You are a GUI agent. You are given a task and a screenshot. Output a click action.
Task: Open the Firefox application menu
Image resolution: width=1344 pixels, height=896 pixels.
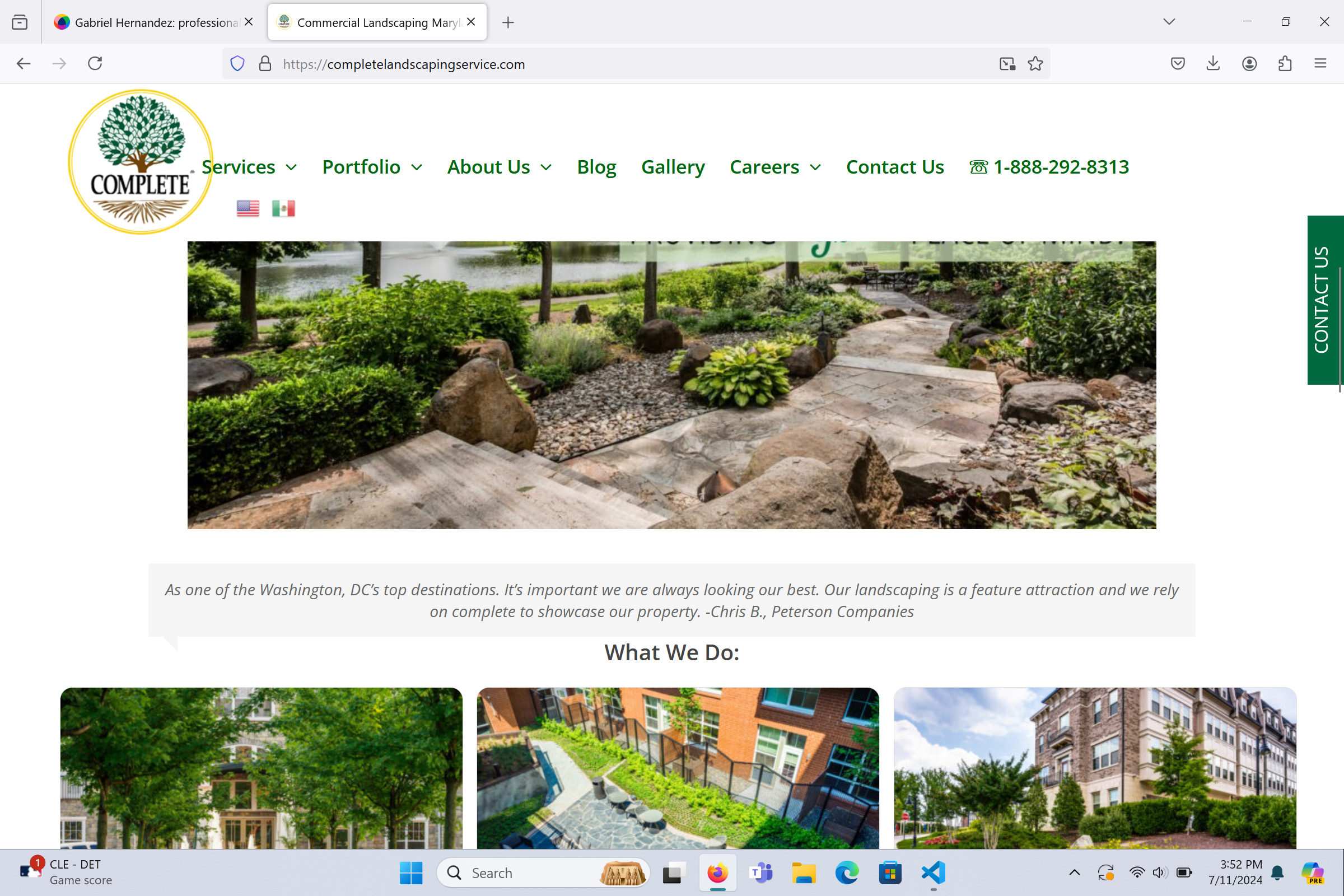point(1320,63)
